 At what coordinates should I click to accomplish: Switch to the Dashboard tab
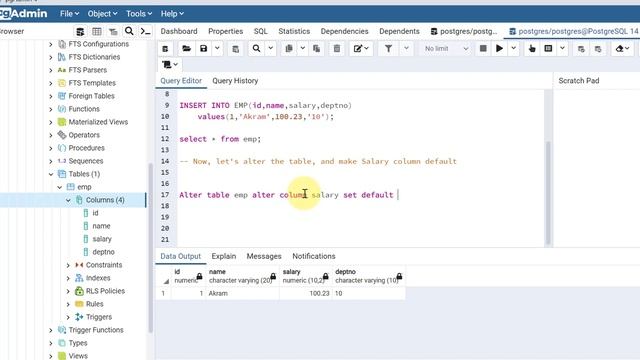(179, 31)
